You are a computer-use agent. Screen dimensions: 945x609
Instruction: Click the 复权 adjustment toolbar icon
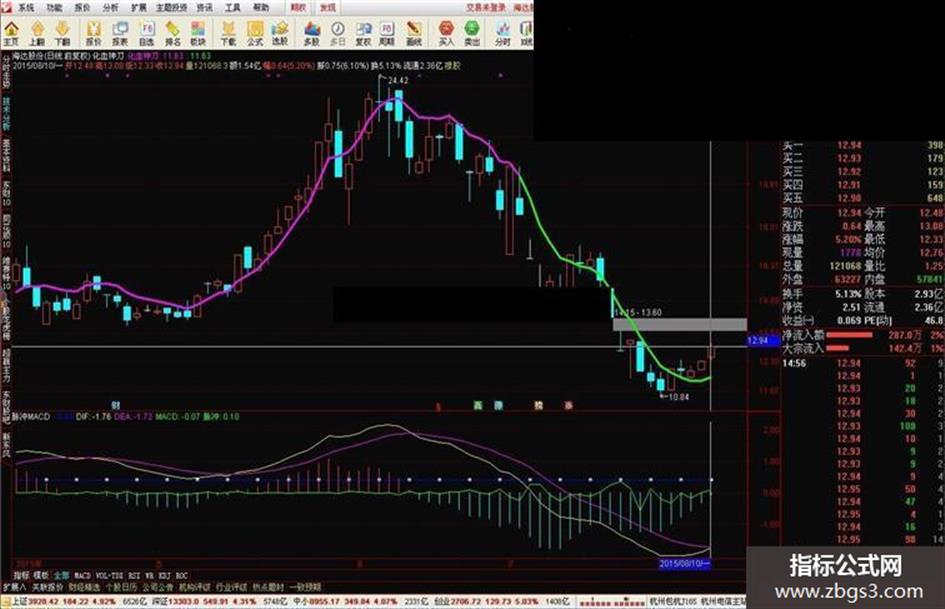pos(363,33)
